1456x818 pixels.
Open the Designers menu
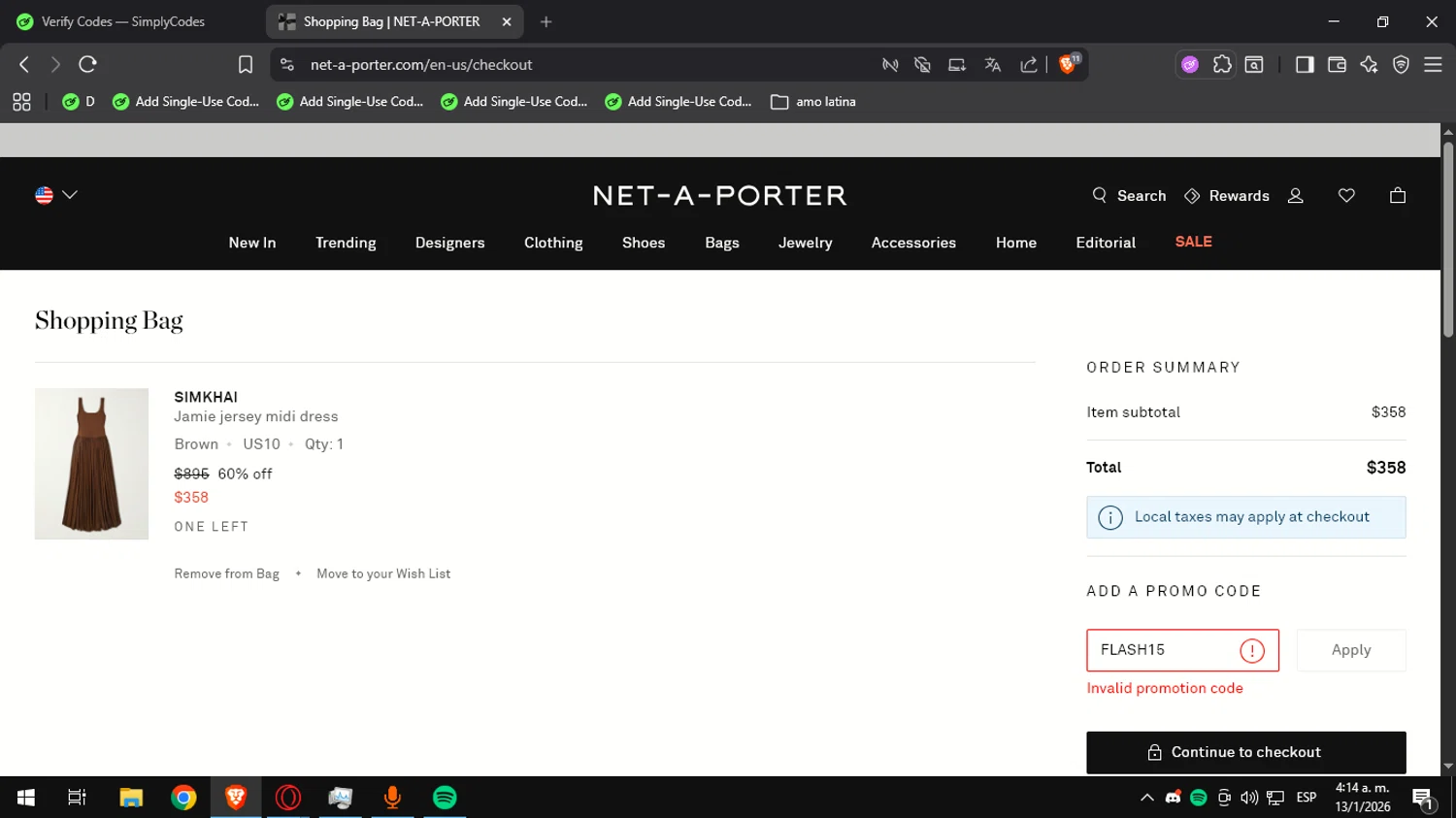450,243
